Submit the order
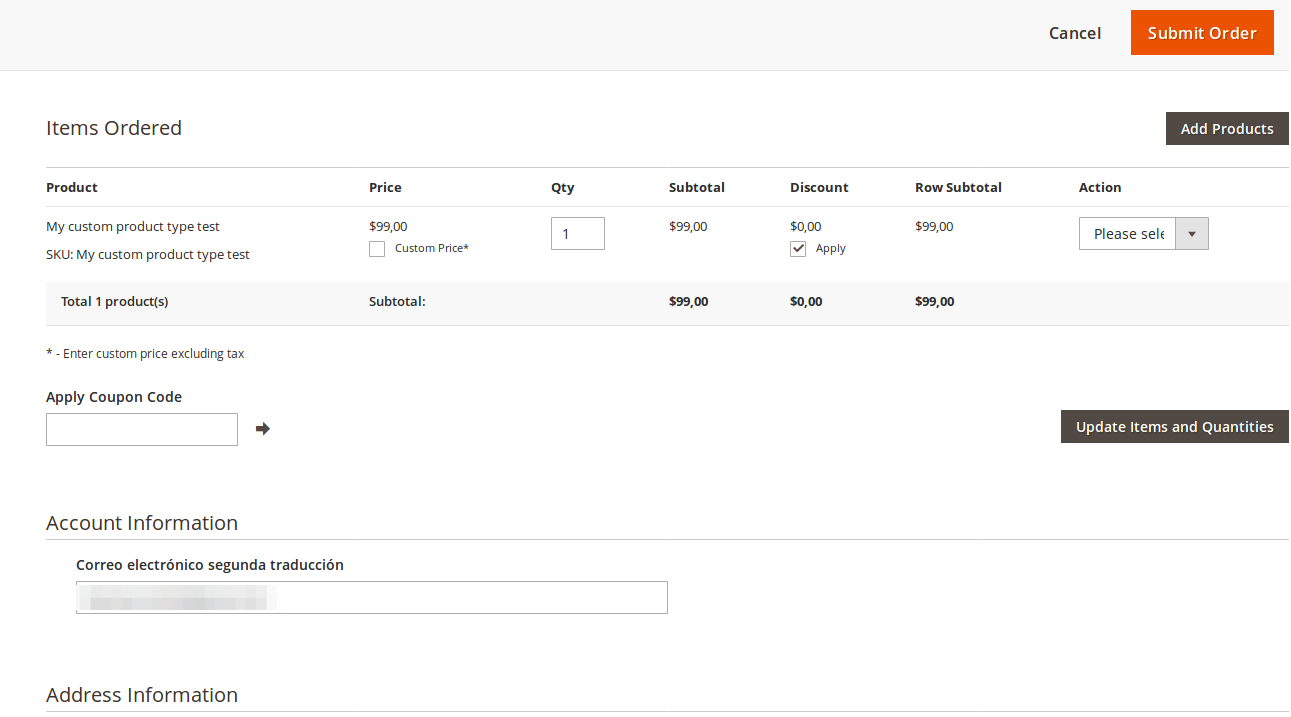 pyautogui.click(x=1202, y=32)
